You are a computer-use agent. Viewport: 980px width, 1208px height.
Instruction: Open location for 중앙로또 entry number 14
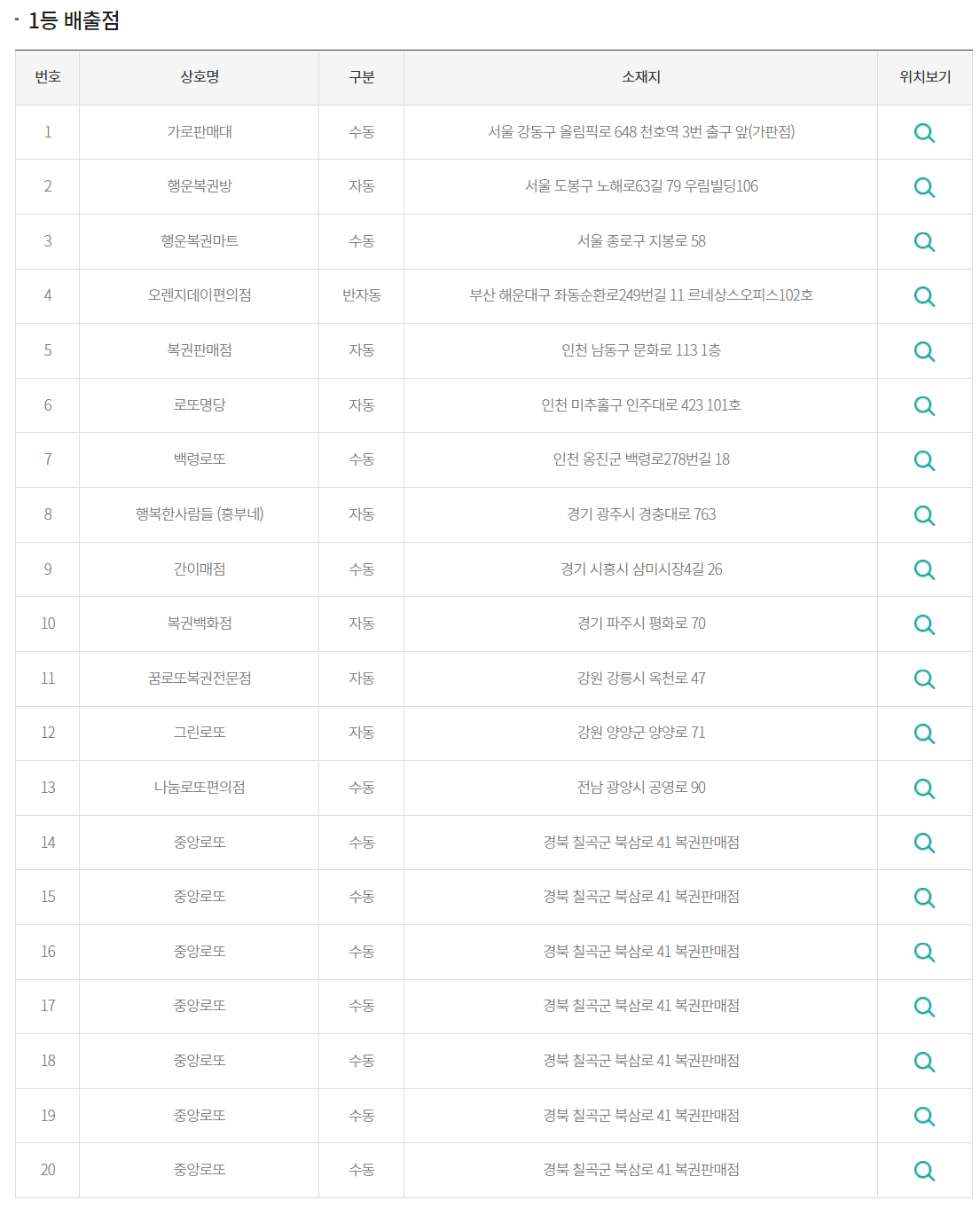925,843
